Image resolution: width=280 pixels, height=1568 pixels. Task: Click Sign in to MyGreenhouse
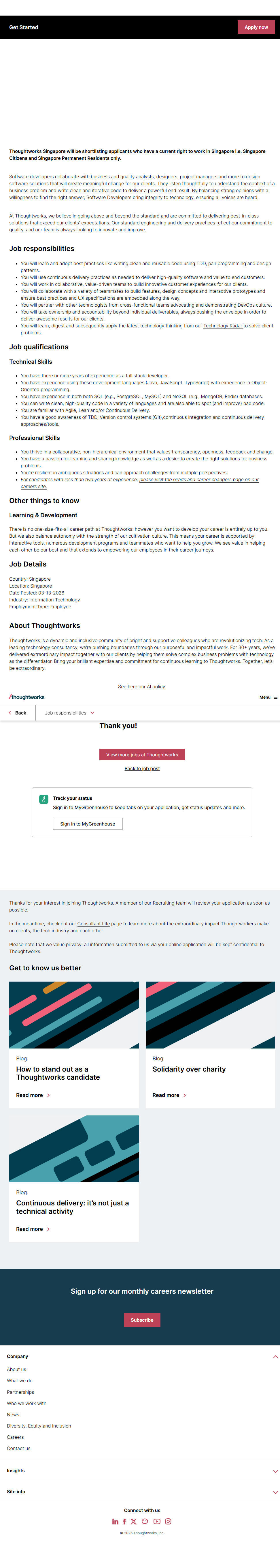click(88, 824)
